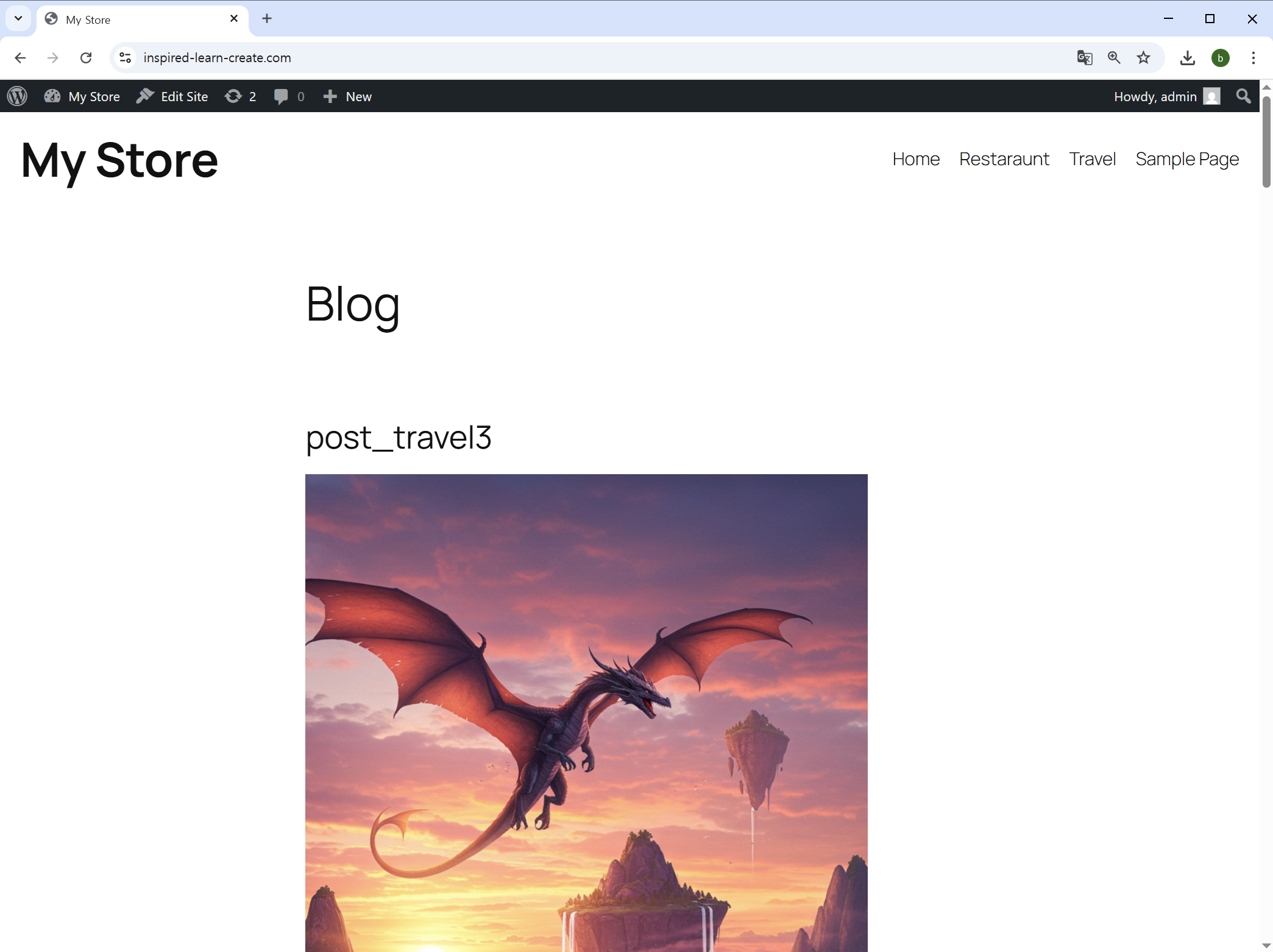The height and width of the screenshot is (952, 1273).
Task: Click the dragon featured image
Action: (586, 712)
